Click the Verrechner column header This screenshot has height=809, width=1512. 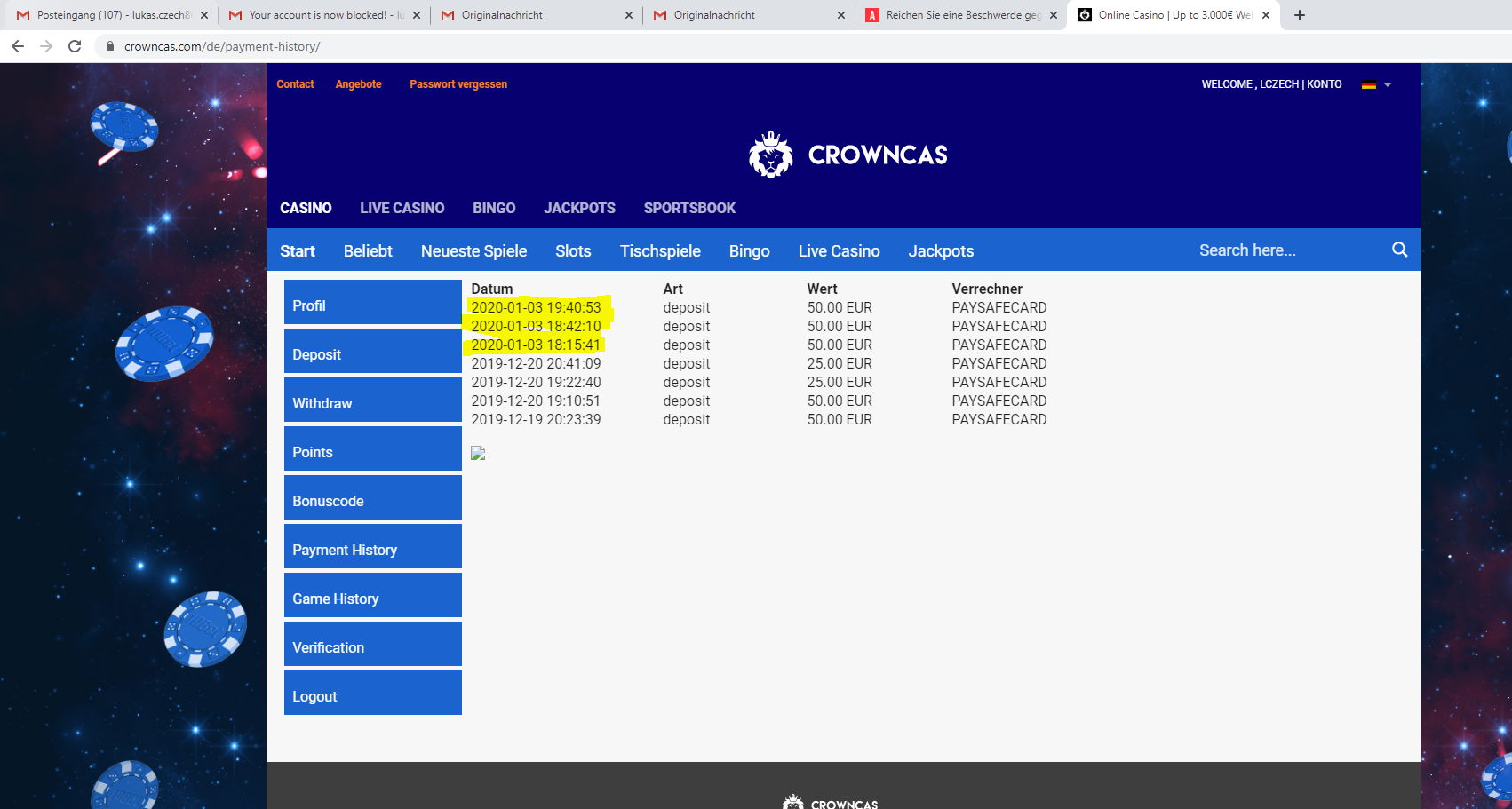pos(987,289)
